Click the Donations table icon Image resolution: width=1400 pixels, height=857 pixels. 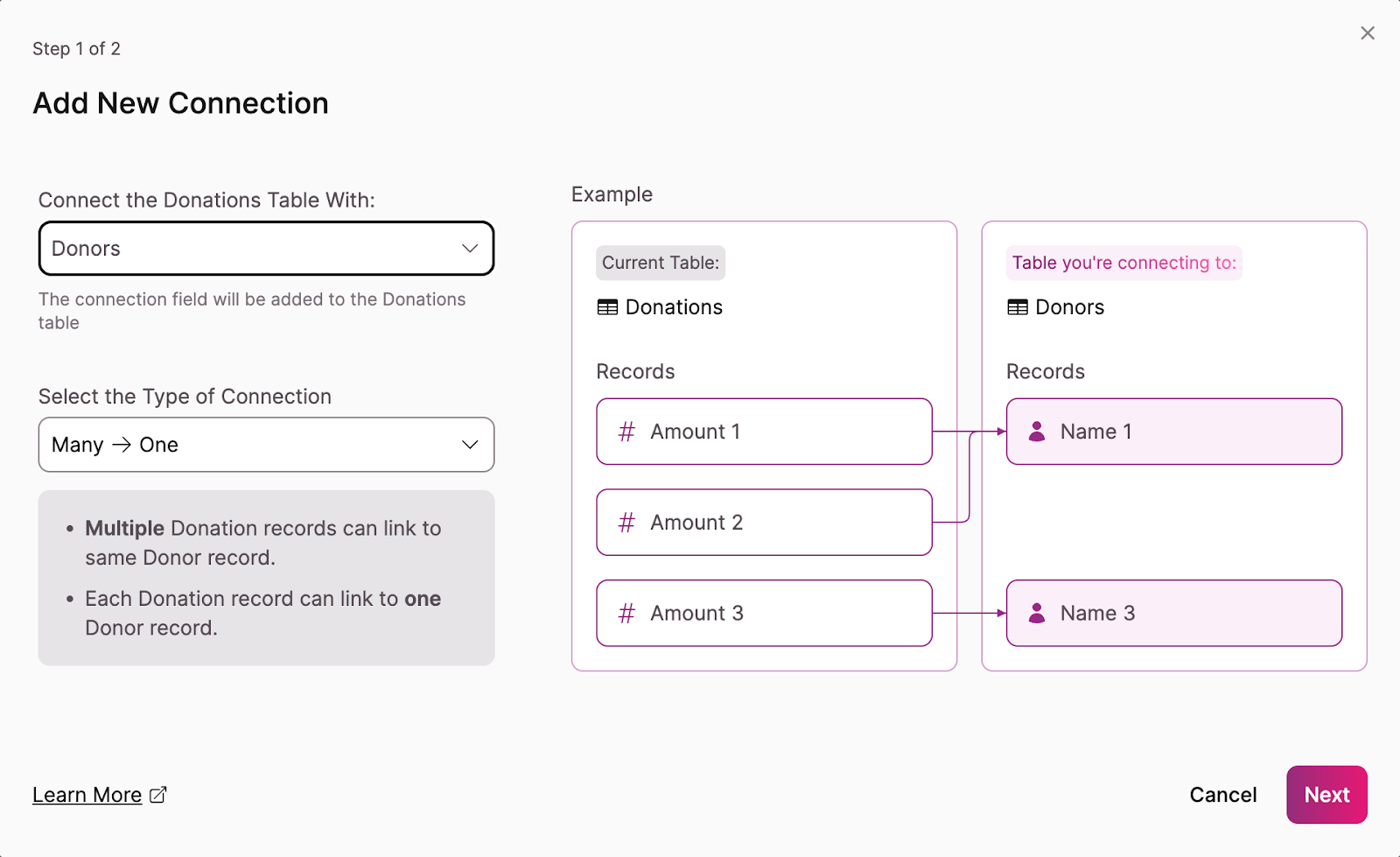point(607,307)
